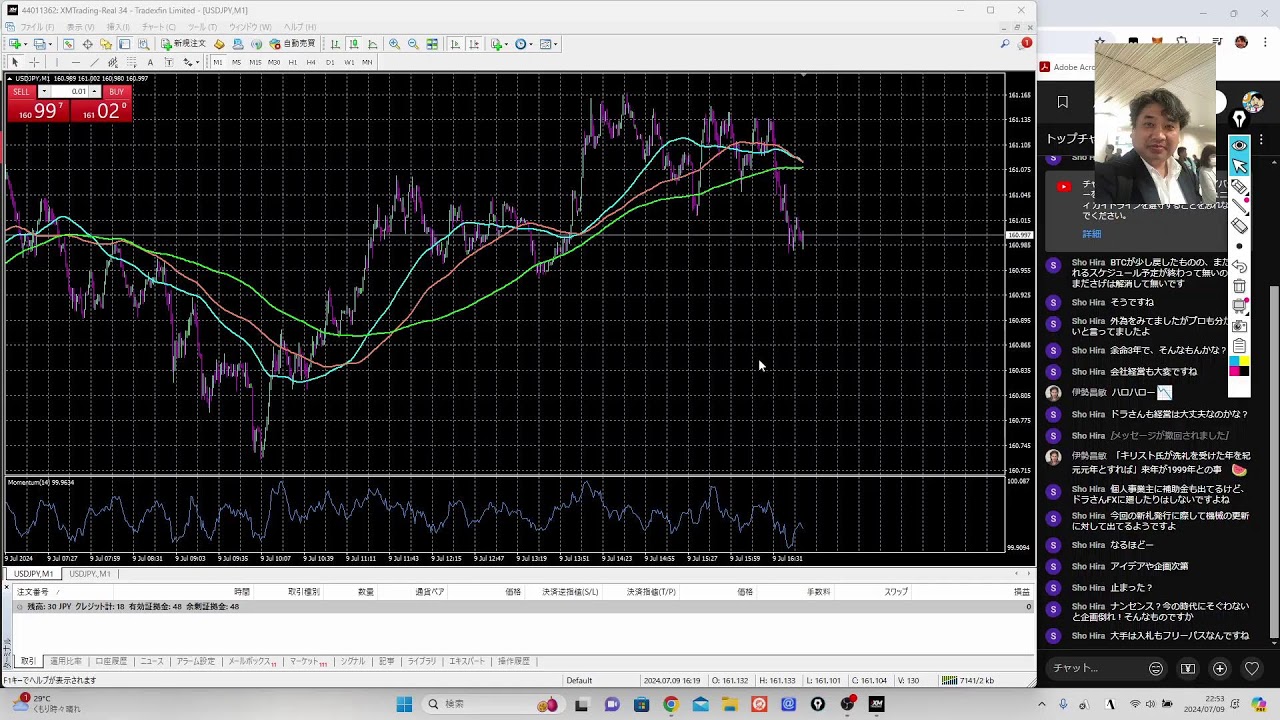
Task: Click the lot volume 0.01 field
Action: coord(70,91)
